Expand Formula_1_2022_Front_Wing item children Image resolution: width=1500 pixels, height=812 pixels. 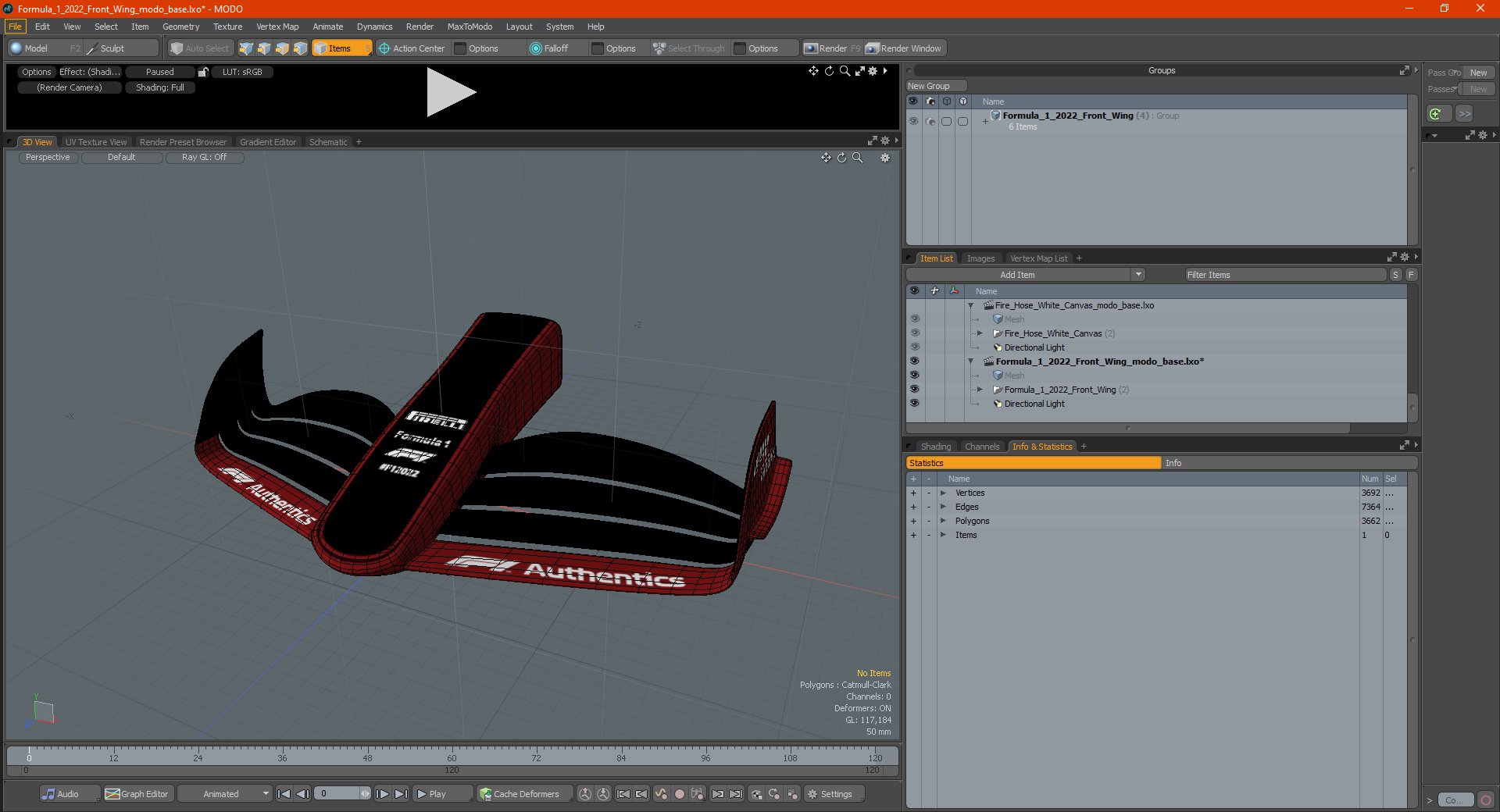pos(980,390)
